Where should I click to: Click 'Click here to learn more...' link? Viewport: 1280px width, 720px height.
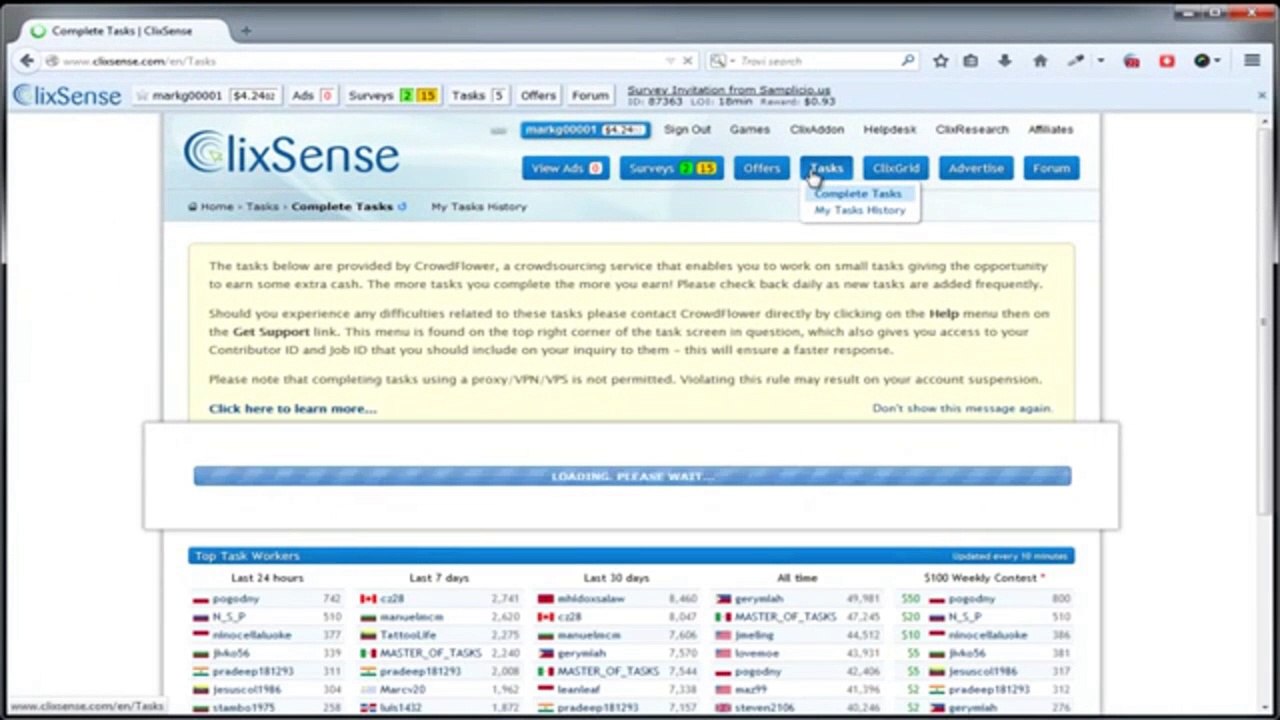click(x=293, y=409)
